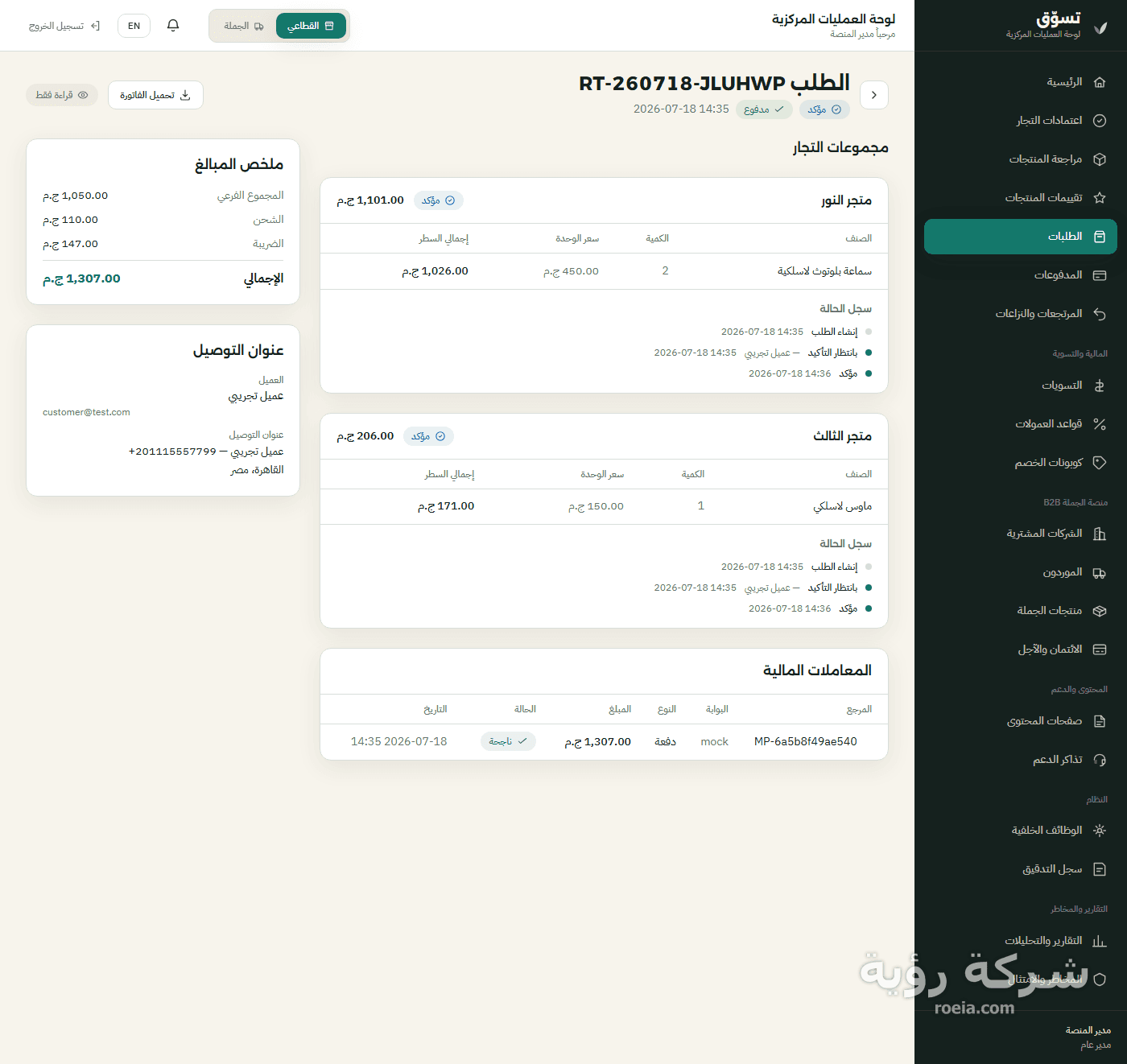Click the order number RT-260718-JLUHWP heading

pos(714,83)
